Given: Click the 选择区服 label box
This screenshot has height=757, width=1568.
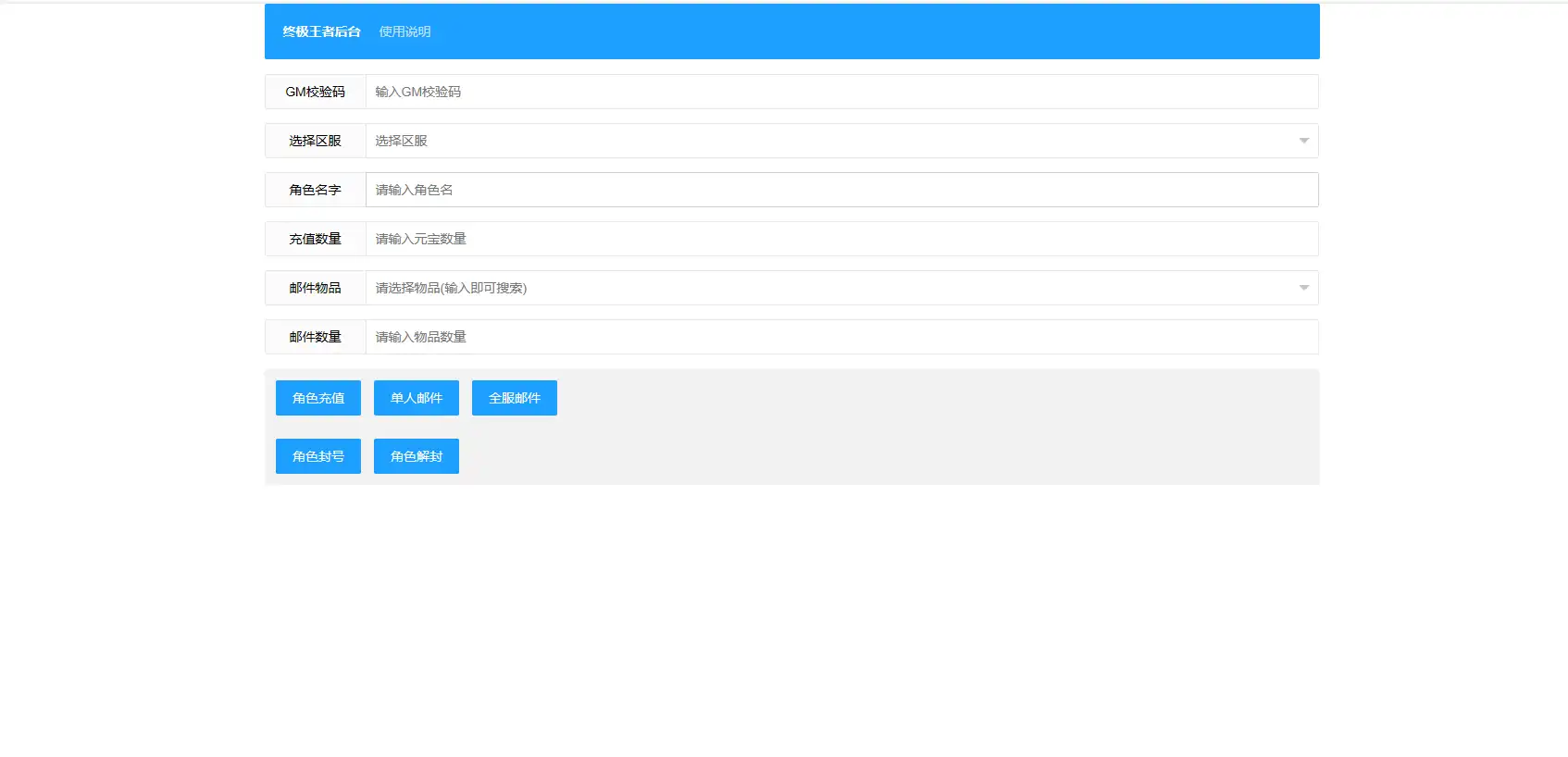Looking at the screenshot, I should (316, 141).
